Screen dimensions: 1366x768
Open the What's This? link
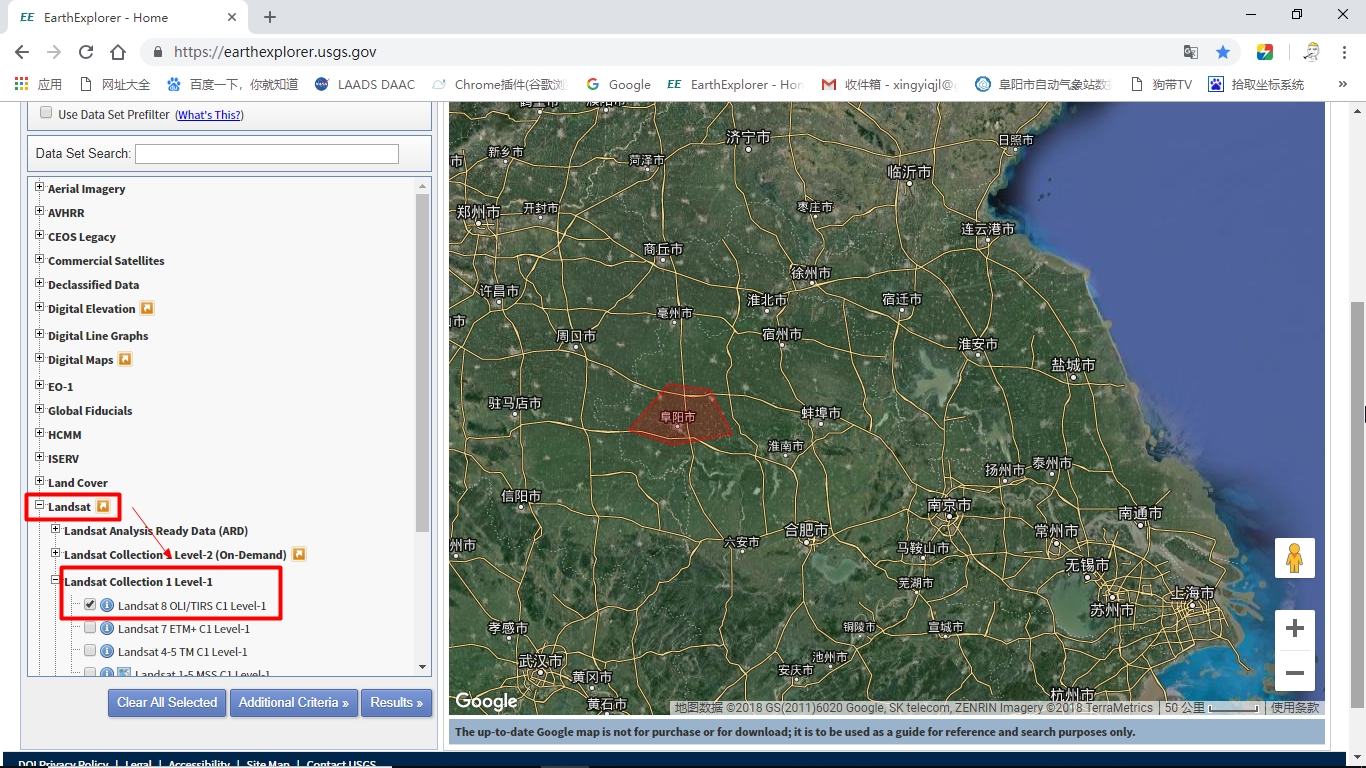[210, 115]
